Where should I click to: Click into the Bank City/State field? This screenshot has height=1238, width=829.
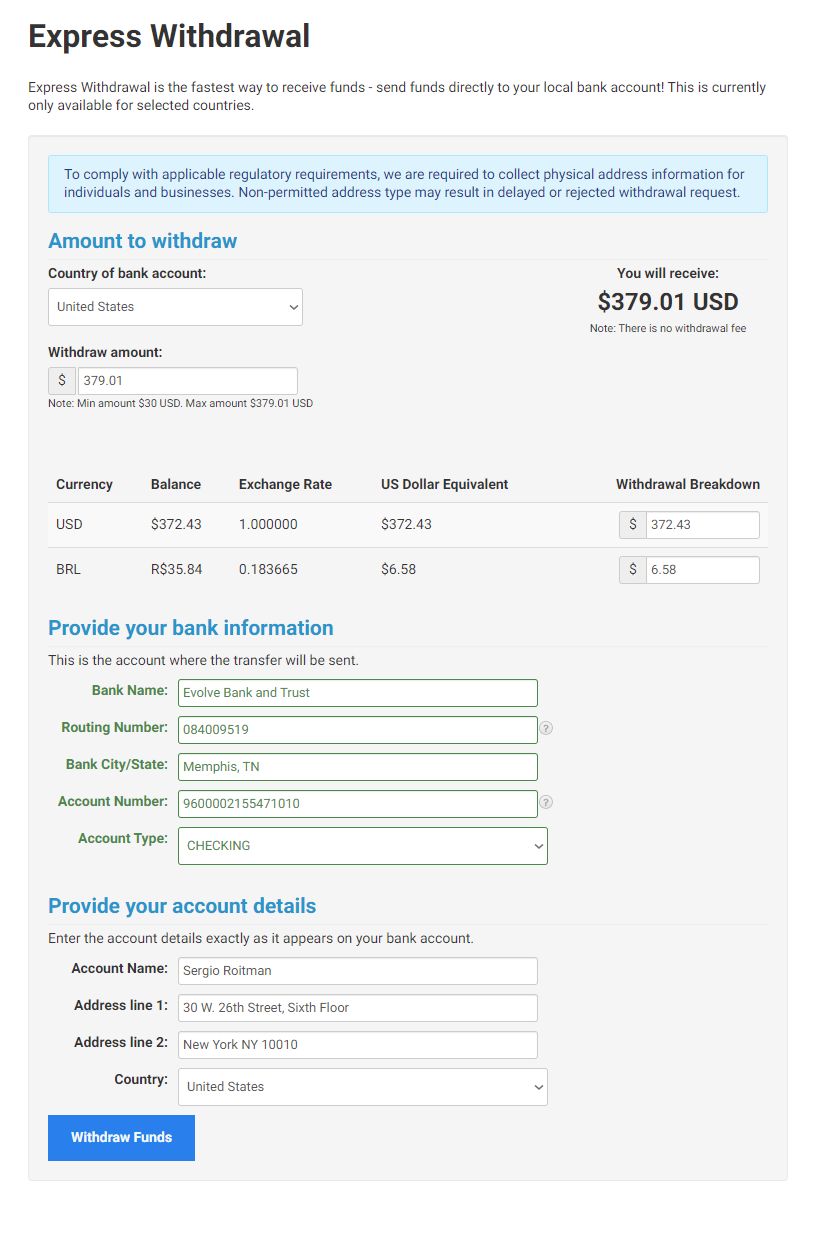click(358, 767)
